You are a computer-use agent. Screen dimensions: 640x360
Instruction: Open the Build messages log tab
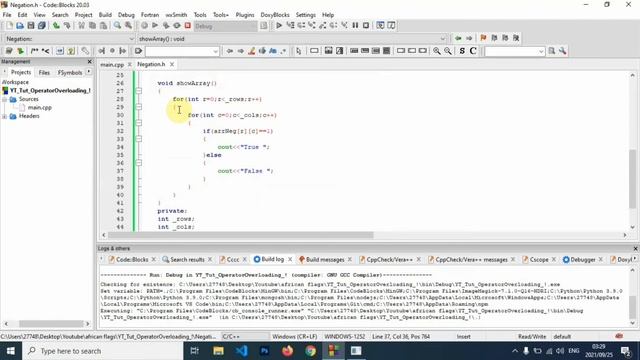[325, 260]
